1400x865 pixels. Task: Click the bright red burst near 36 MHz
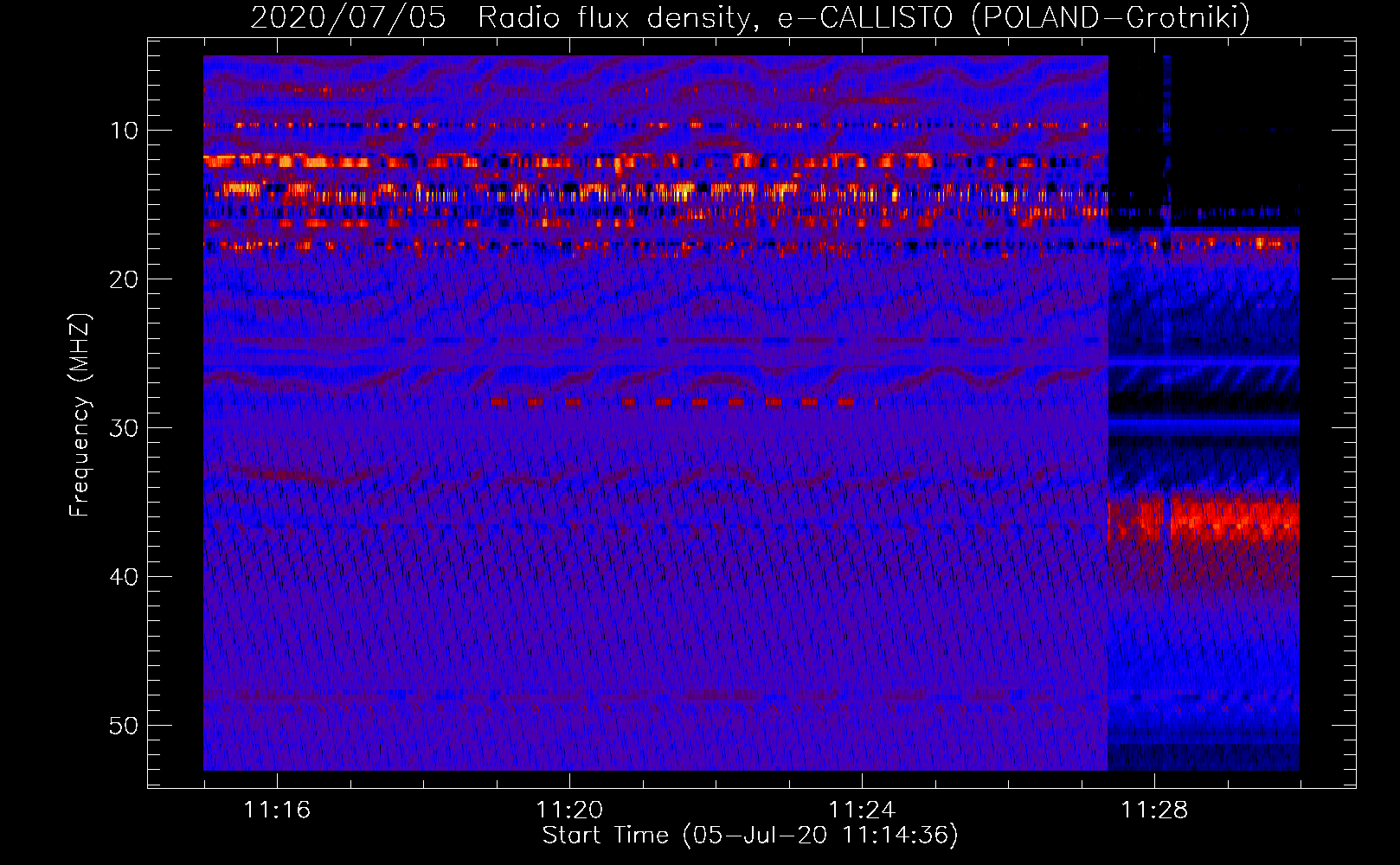point(1204,521)
